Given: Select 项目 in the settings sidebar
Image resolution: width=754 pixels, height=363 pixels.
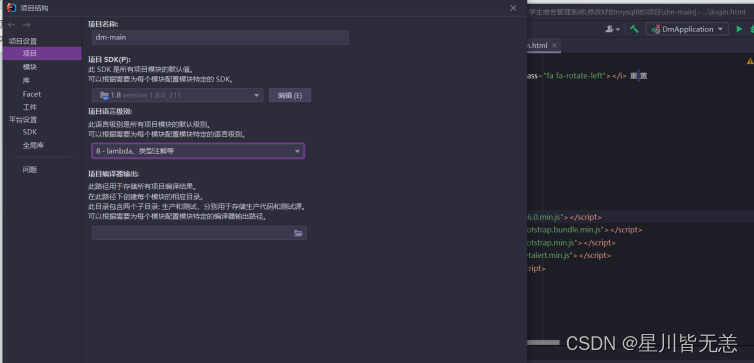Looking at the screenshot, I should 42,53.
